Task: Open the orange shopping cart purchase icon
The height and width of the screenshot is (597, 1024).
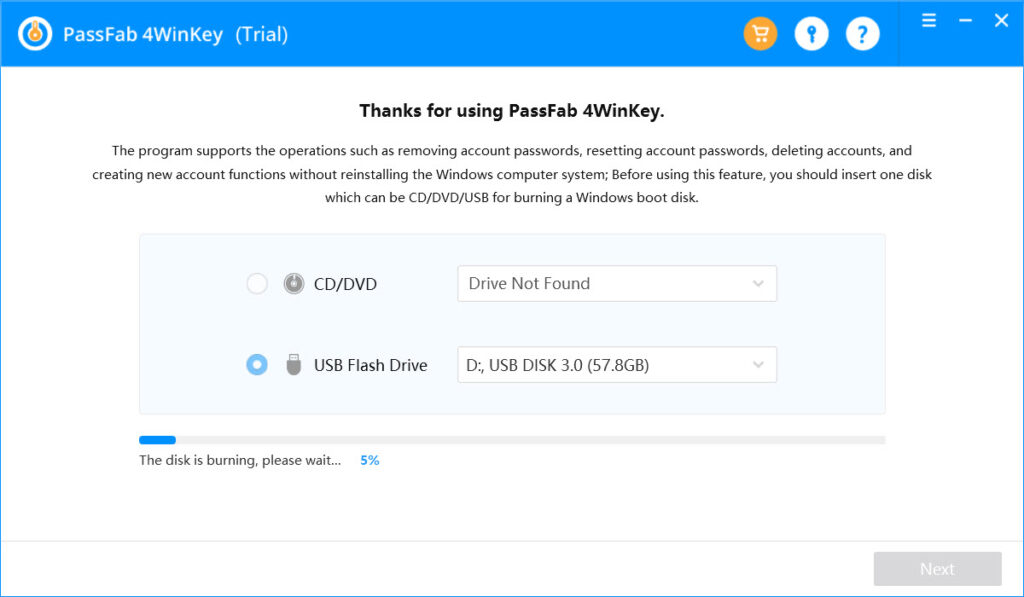Action: click(760, 33)
